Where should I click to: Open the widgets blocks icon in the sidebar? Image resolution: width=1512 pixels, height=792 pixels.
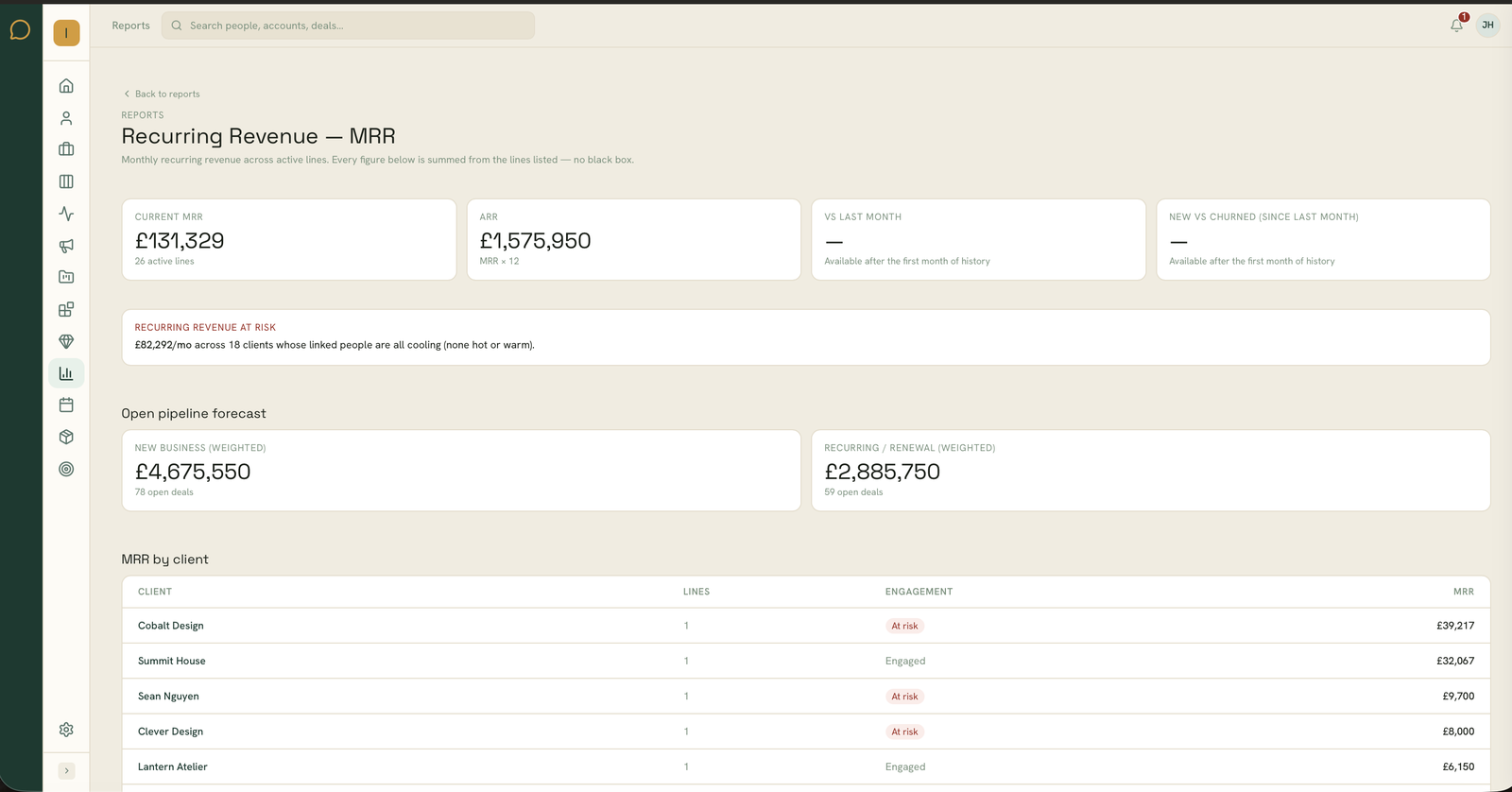tap(66, 309)
